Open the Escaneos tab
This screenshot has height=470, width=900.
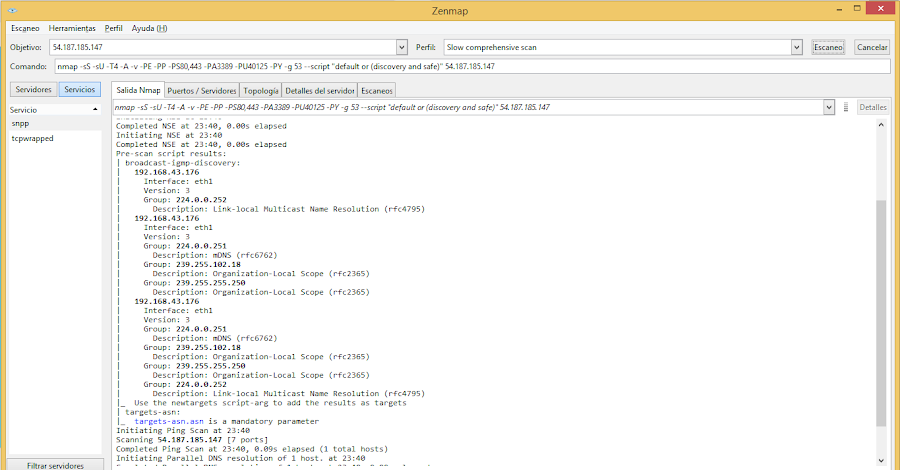[x=377, y=91]
